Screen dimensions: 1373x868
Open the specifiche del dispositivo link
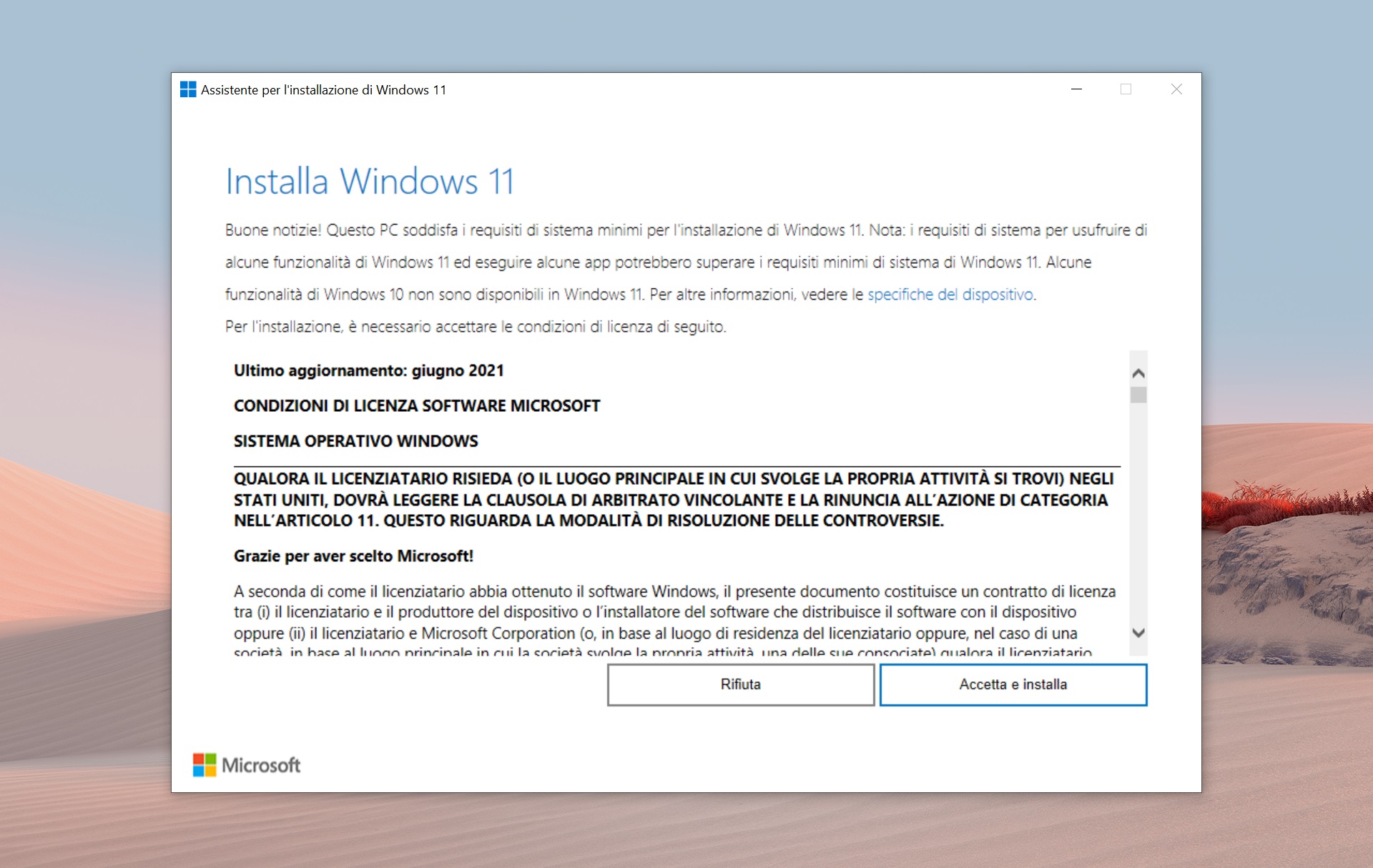[x=950, y=294]
